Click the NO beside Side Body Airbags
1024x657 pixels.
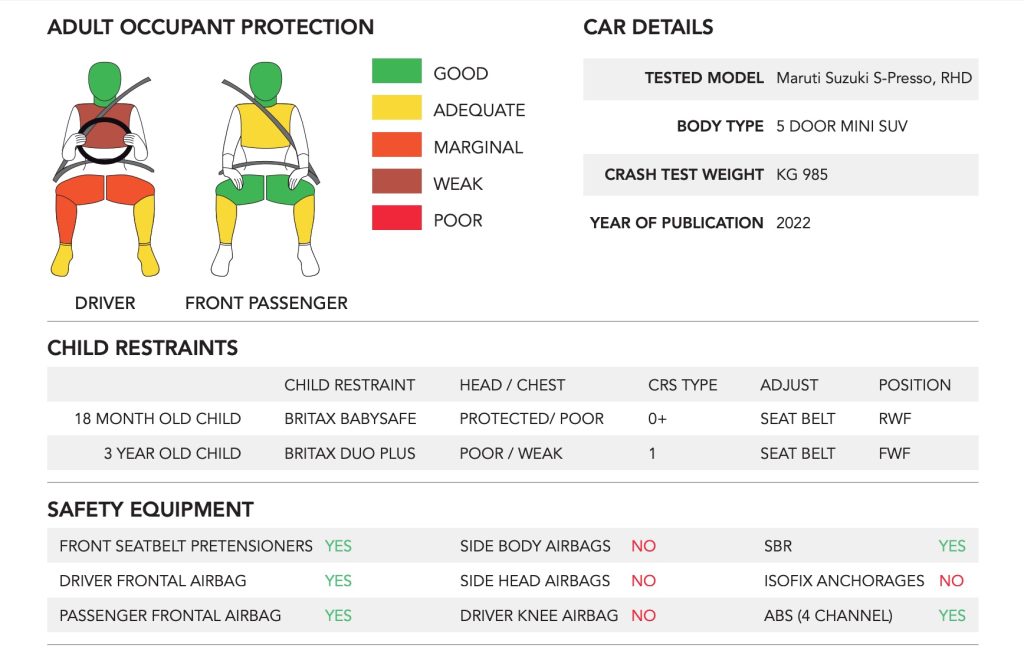(643, 546)
